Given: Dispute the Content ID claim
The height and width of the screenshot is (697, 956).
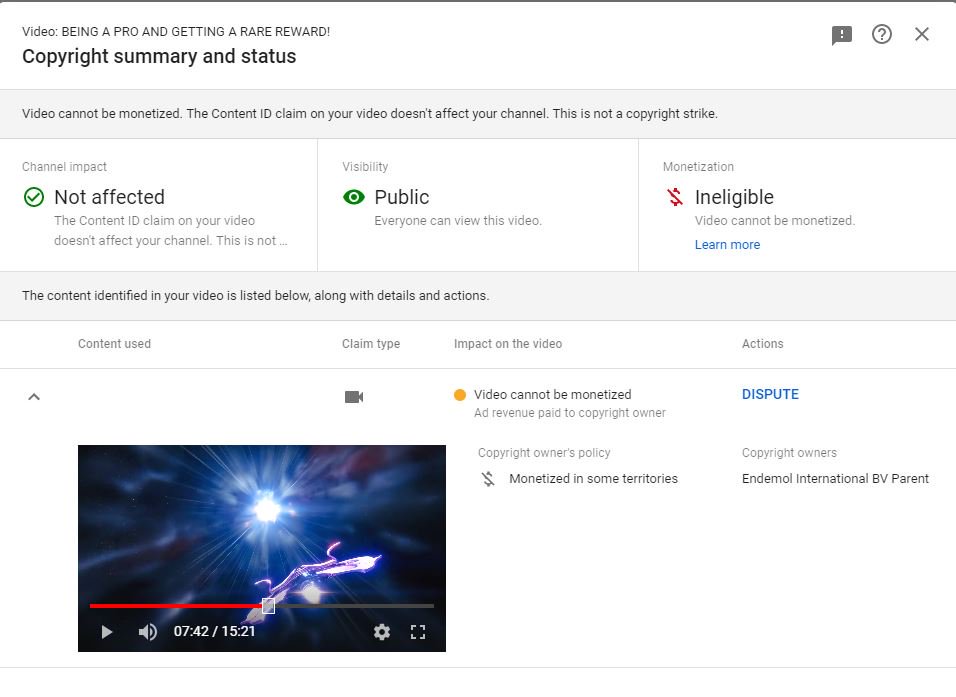Looking at the screenshot, I should (x=770, y=395).
